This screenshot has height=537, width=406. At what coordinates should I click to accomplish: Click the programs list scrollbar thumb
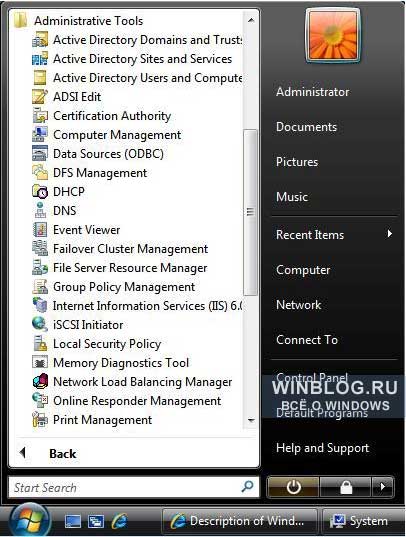[x=251, y=212]
